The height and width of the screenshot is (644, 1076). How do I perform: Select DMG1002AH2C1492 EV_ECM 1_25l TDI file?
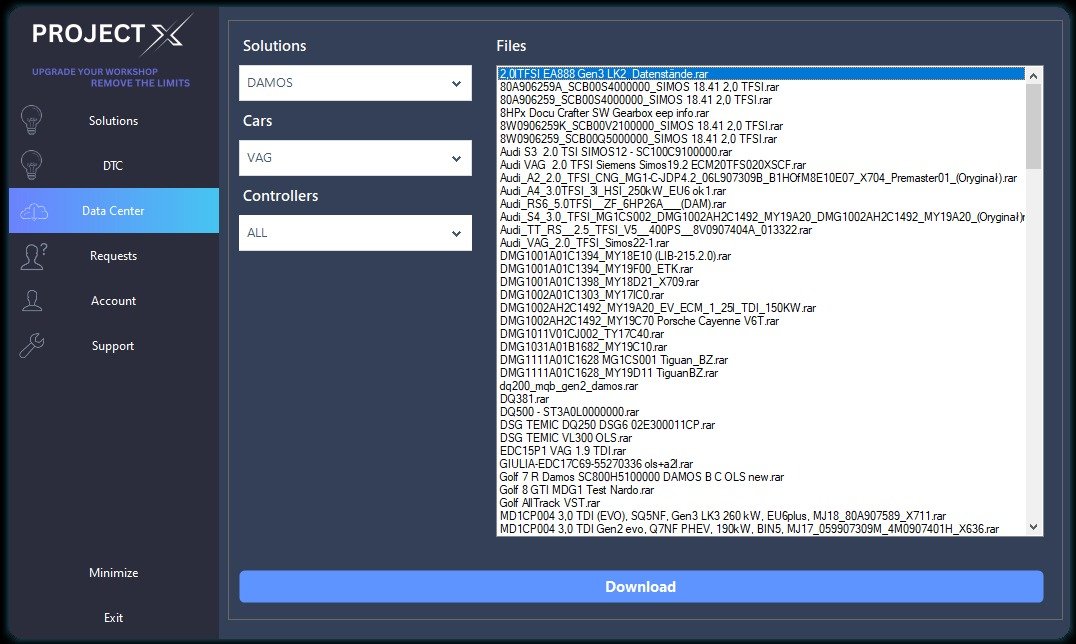click(761, 308)
